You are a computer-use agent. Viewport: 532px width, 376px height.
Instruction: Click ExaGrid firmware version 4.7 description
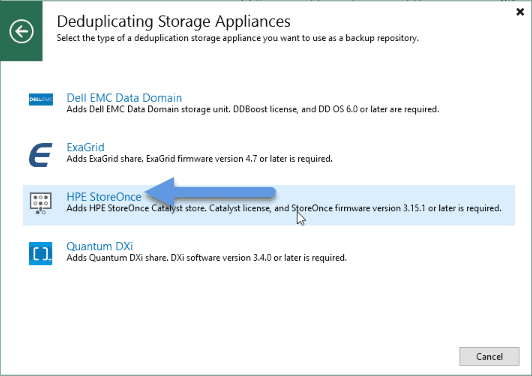[x=200, y=159]
